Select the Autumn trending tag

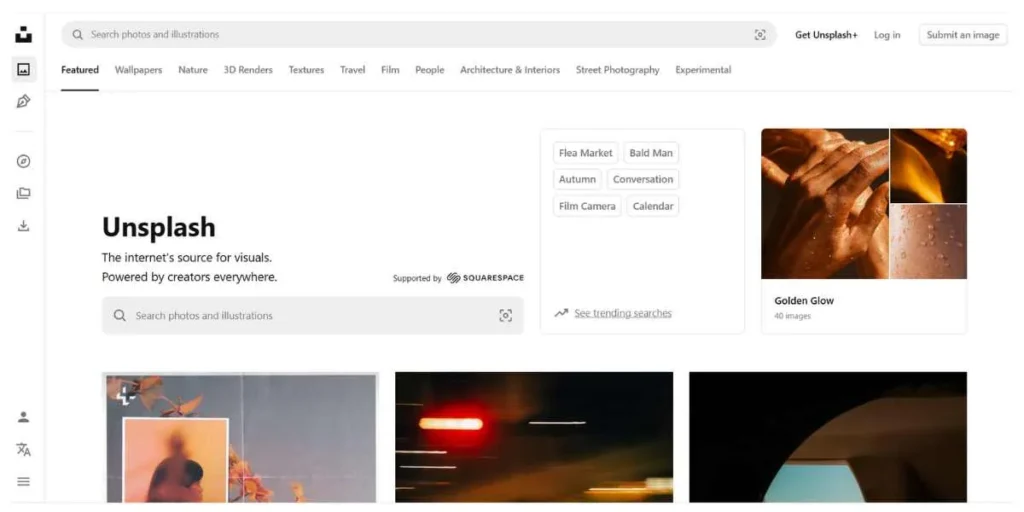pos(577,179)
